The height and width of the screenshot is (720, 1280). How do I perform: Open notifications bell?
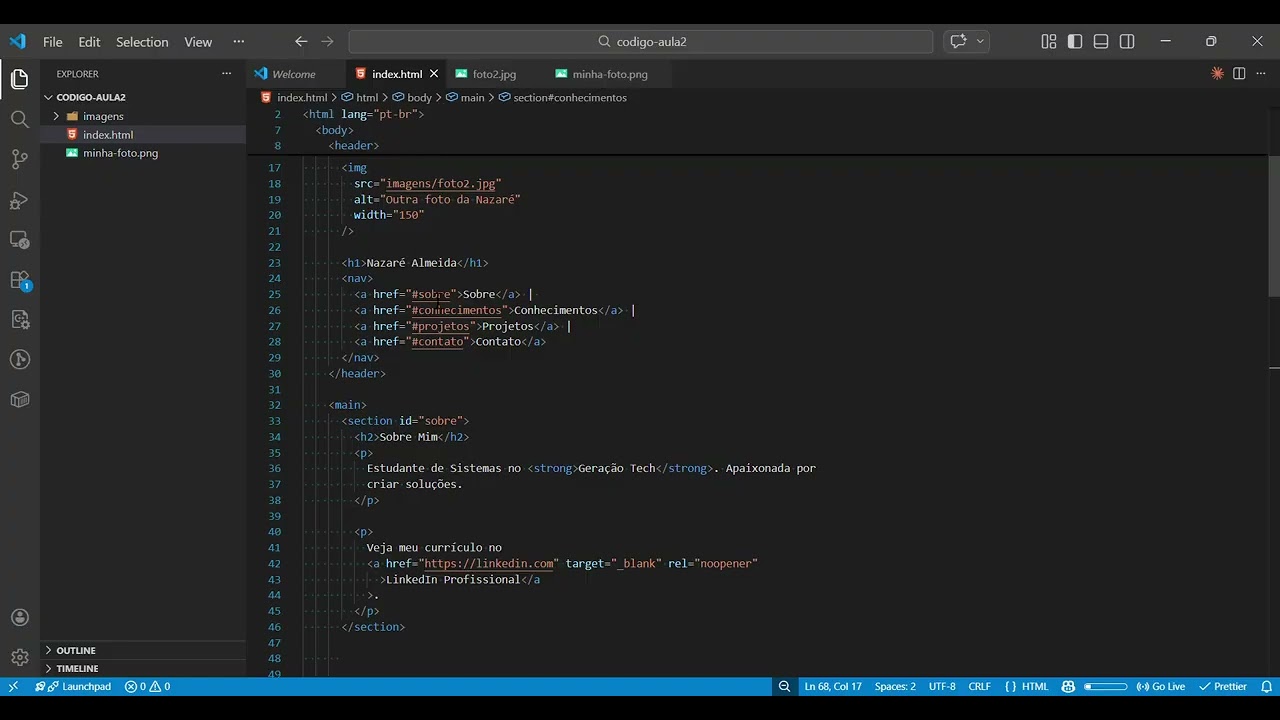[x=1265, y=686]
